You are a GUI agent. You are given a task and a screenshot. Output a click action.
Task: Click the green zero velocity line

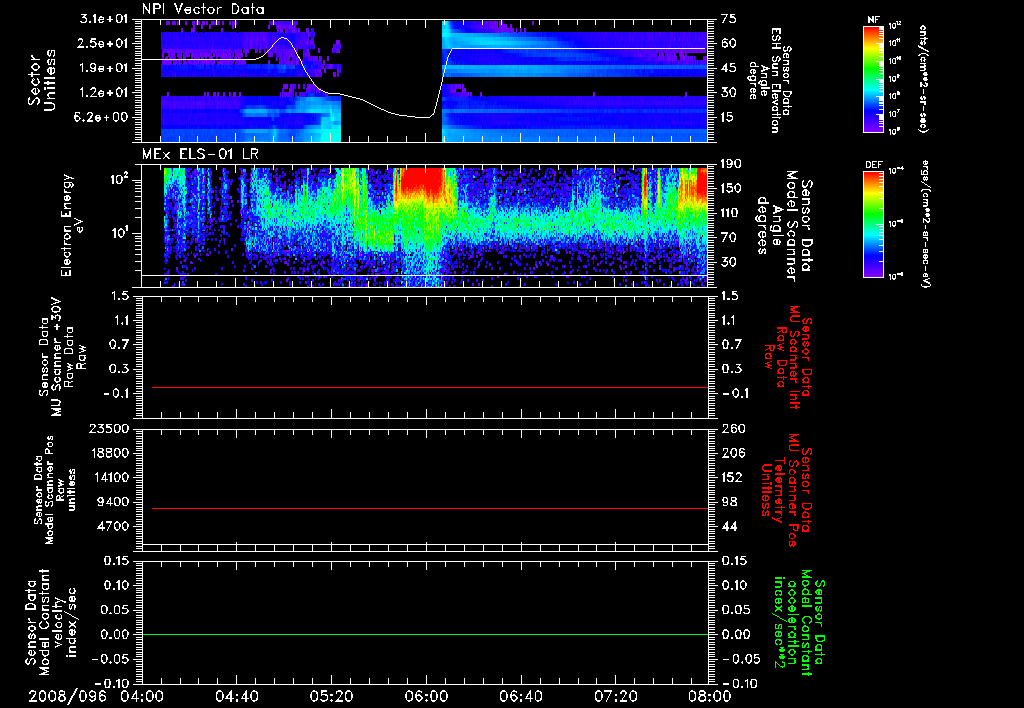point(425,634)
